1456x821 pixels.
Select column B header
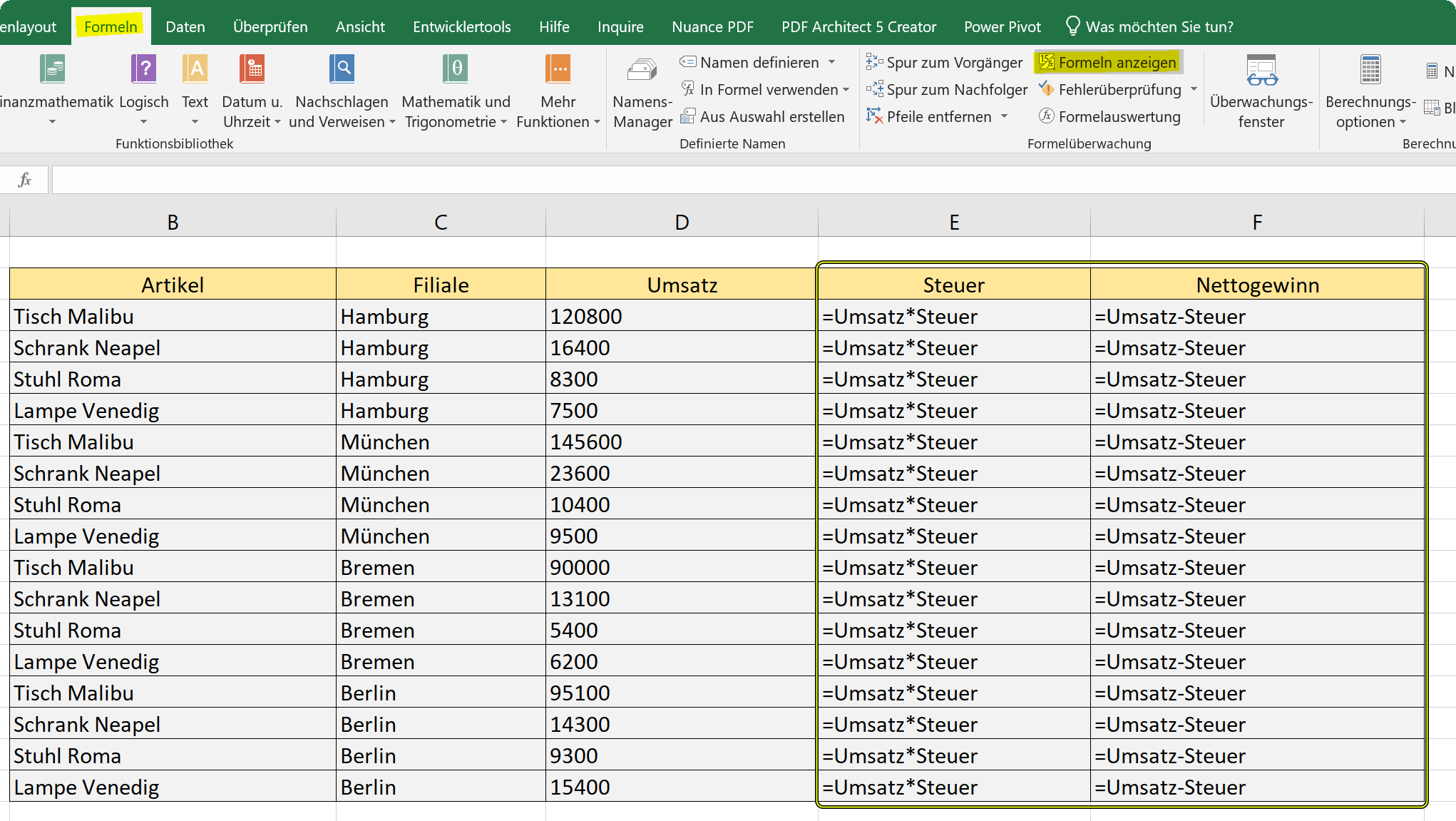[x=173, y=222]
